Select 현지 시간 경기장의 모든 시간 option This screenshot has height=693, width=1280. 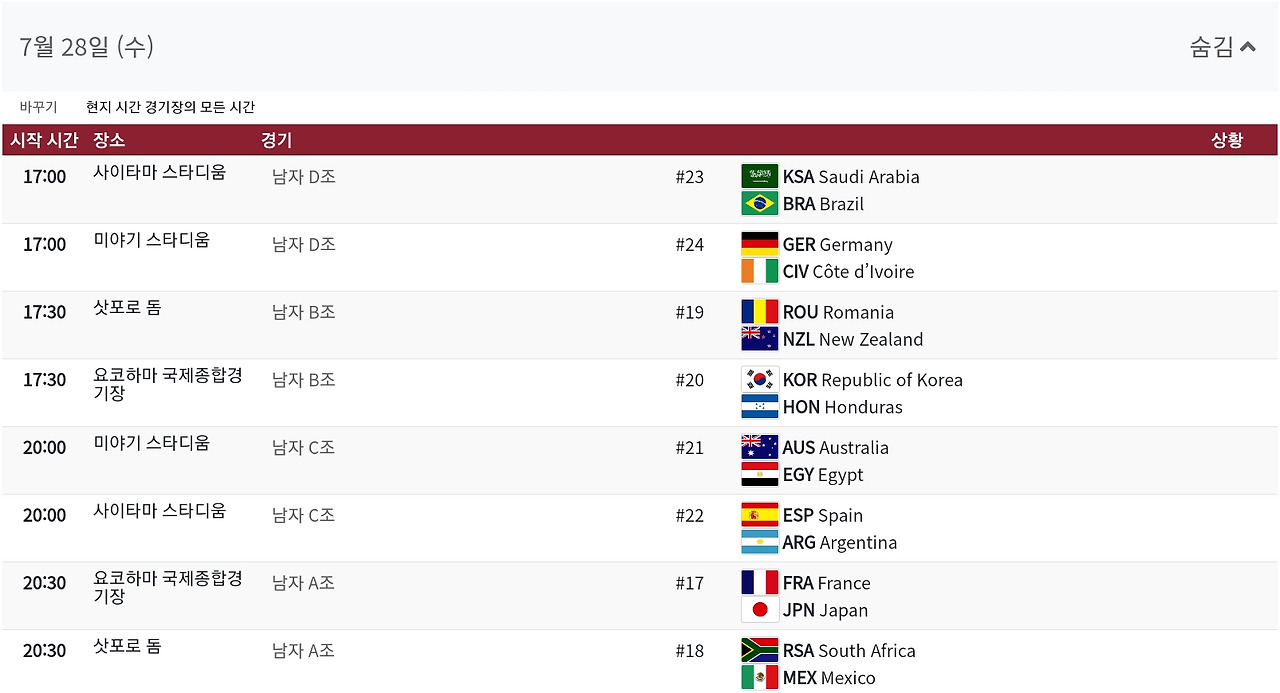point(170,107)
